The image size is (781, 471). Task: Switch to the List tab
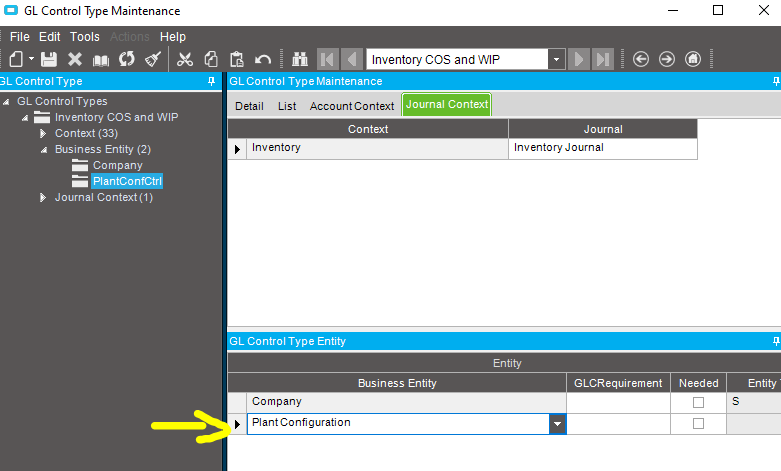click(x=287, y=106)
